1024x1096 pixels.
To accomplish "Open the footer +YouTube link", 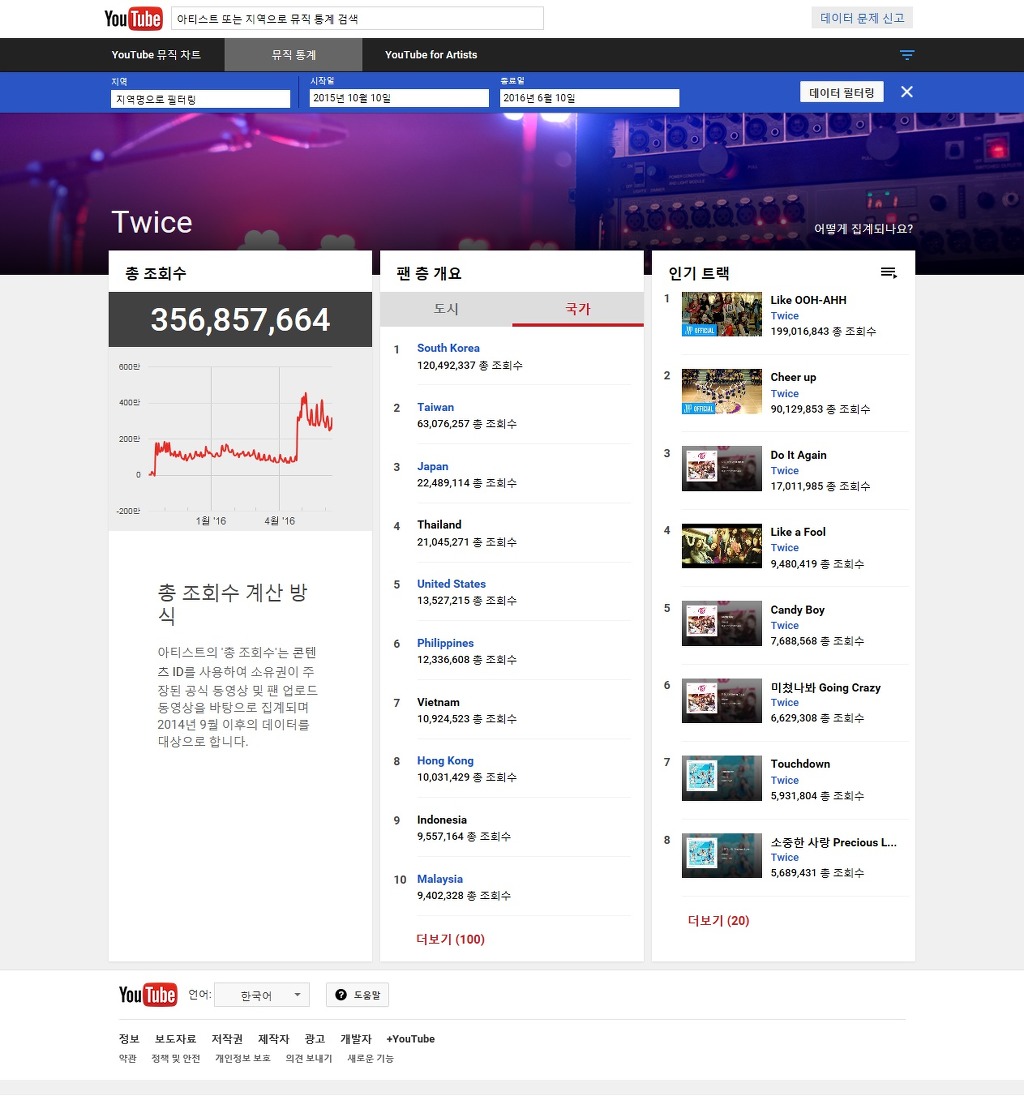I will 410,1039.
